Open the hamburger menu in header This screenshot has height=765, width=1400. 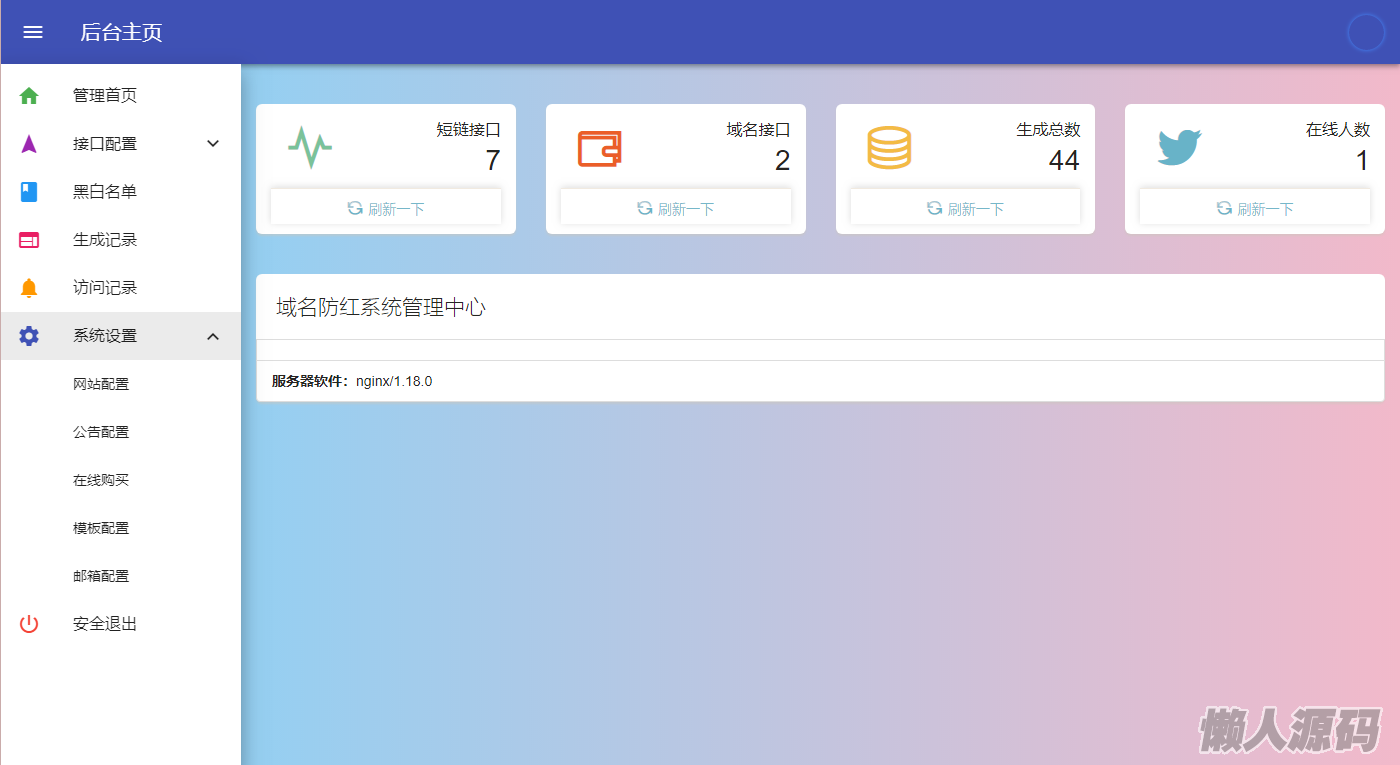33,32
